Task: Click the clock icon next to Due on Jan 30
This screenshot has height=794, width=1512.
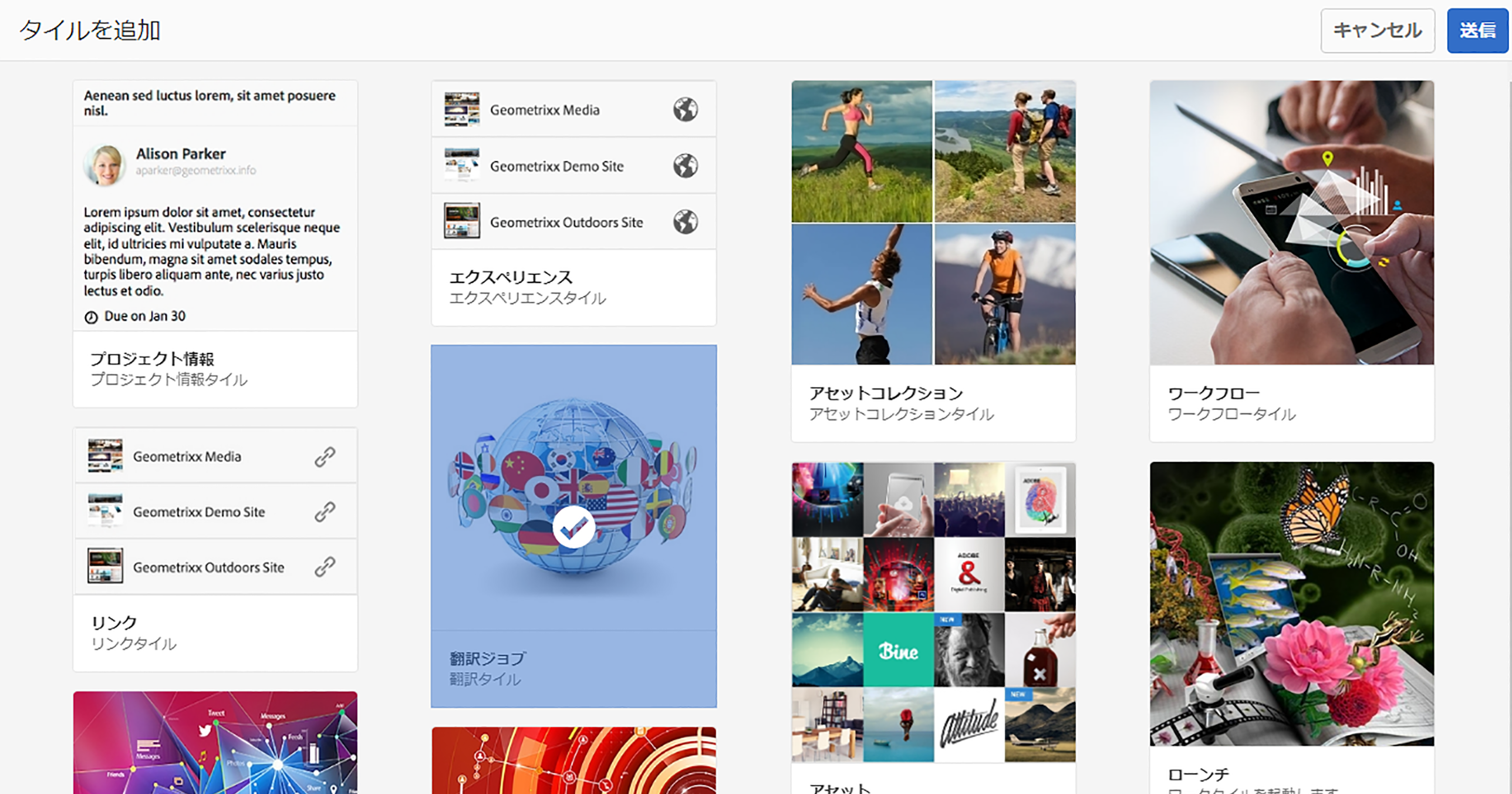Action: 91,317
